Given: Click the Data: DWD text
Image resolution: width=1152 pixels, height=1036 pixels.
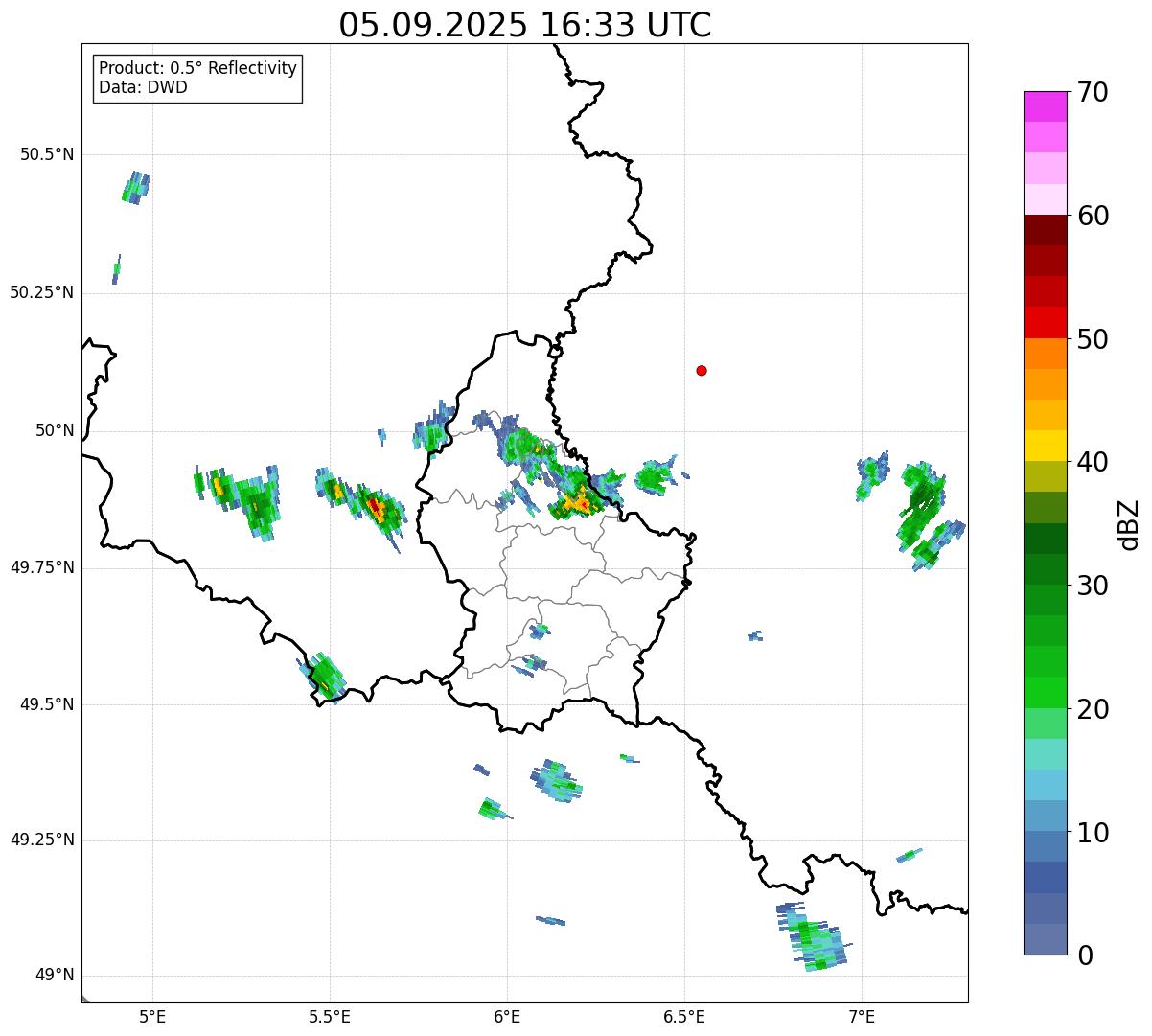Looking at the screenshot, I should point(143,87).
